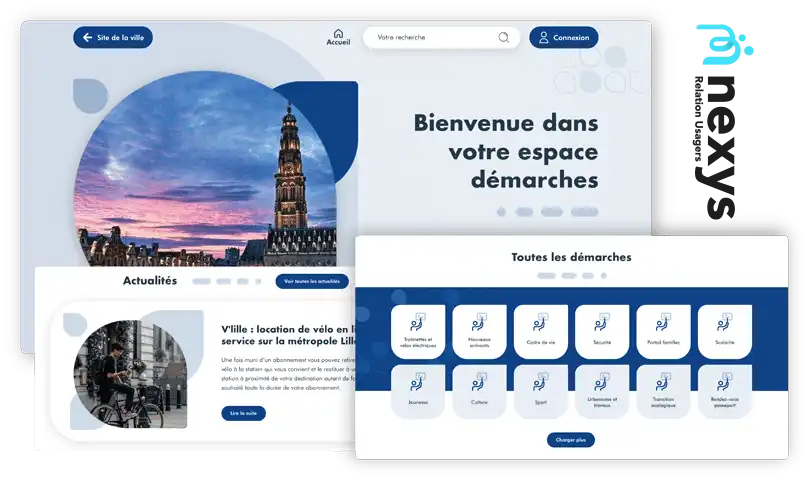The width and height of the screenshot is (809, 480).
Task: Open the Urbanisme et travaux card
Action: pos(602,391)
